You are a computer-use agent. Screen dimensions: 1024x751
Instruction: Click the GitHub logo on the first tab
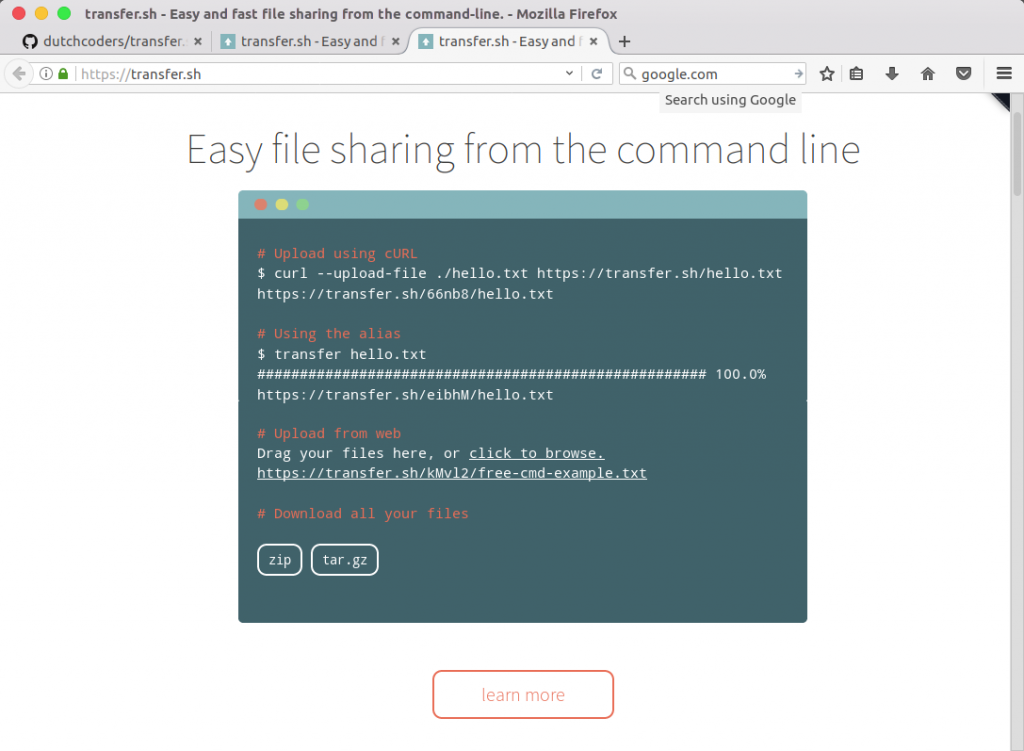tap(30, 41)
